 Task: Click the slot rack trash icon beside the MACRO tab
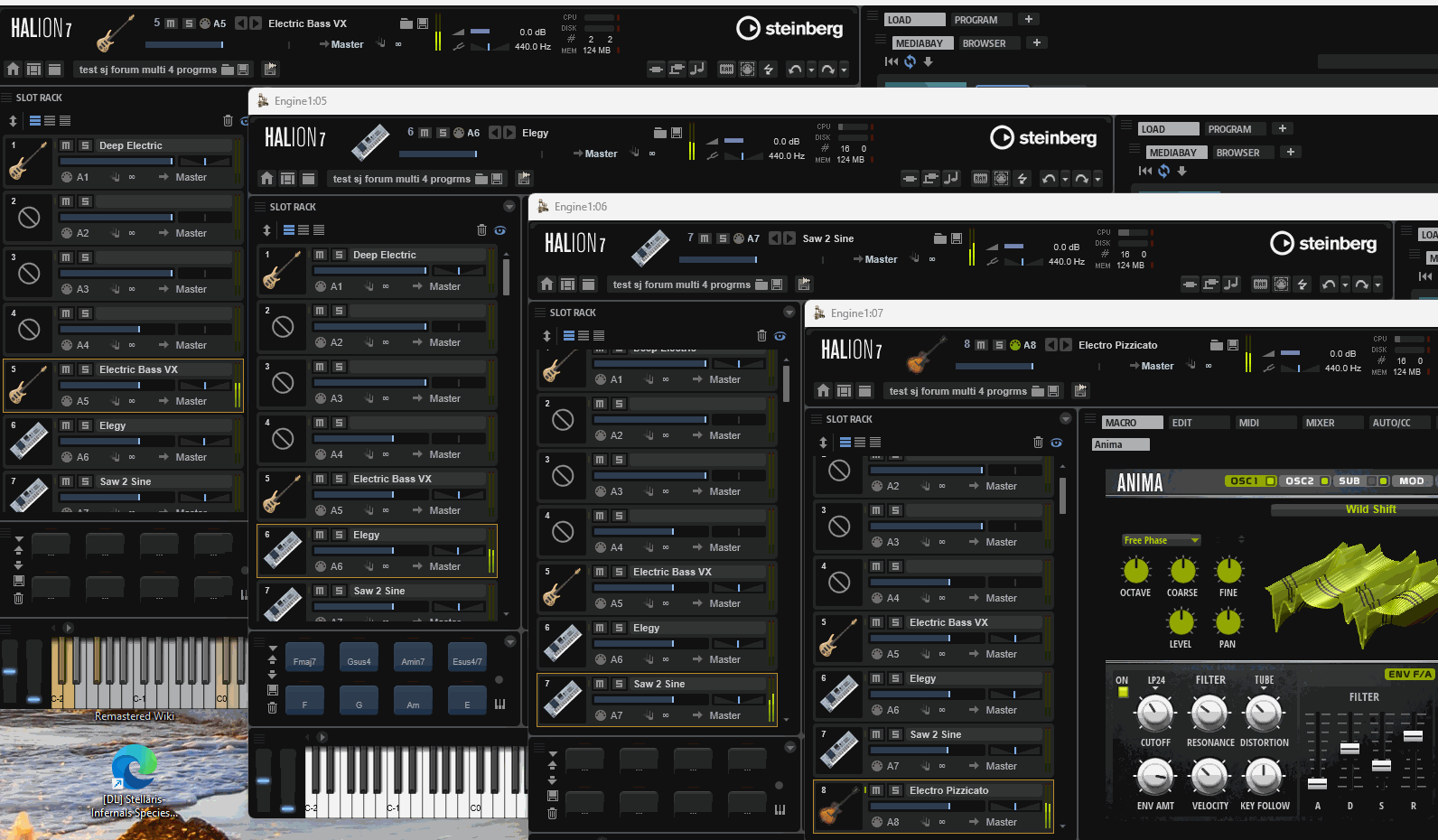(x=1038, y=443)
